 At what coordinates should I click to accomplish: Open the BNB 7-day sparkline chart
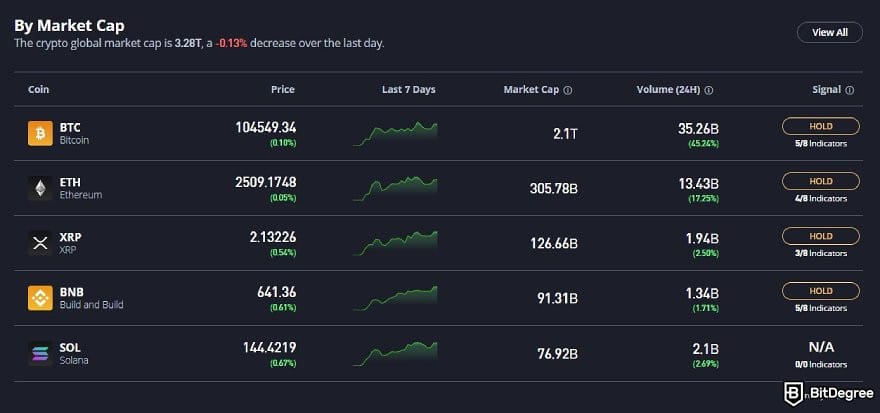(x=395, y=298)
